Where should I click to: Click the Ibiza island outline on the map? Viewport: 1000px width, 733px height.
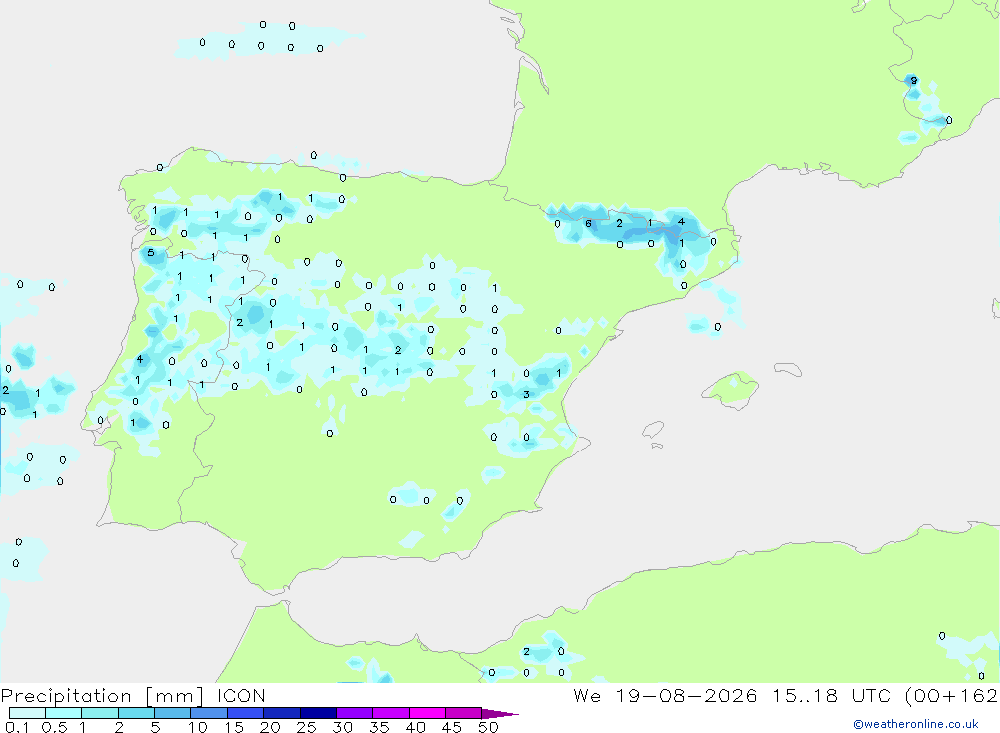(x=653, y=430)
